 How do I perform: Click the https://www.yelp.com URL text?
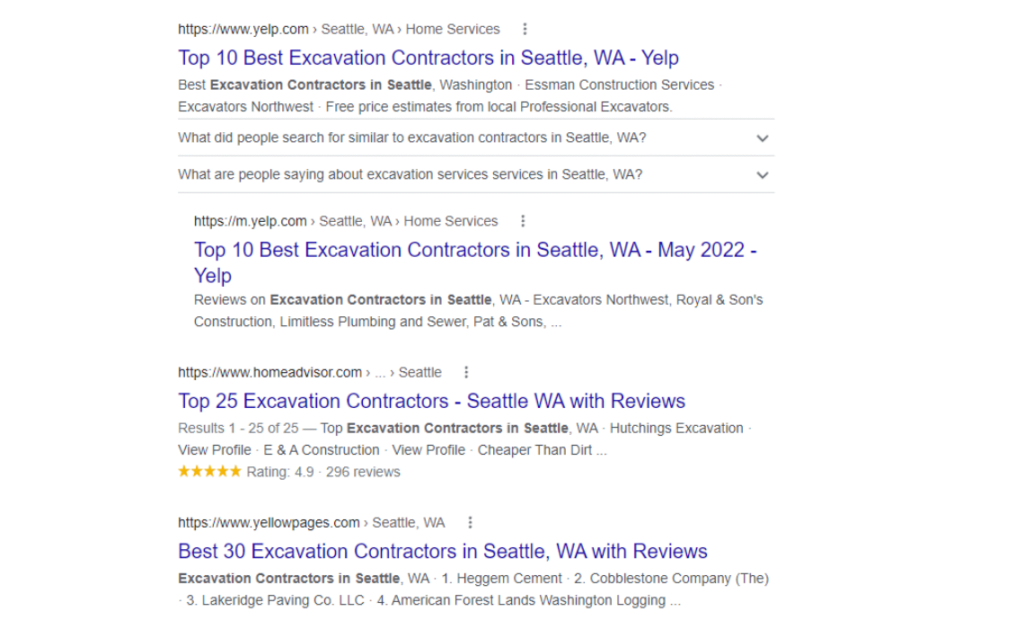(243, 29)
